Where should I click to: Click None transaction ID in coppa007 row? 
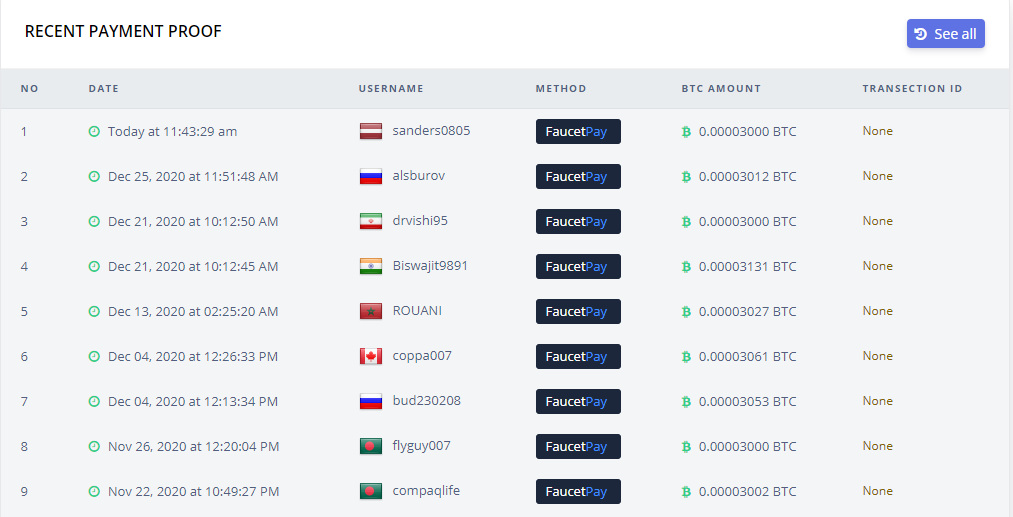[x=877, y=356]
